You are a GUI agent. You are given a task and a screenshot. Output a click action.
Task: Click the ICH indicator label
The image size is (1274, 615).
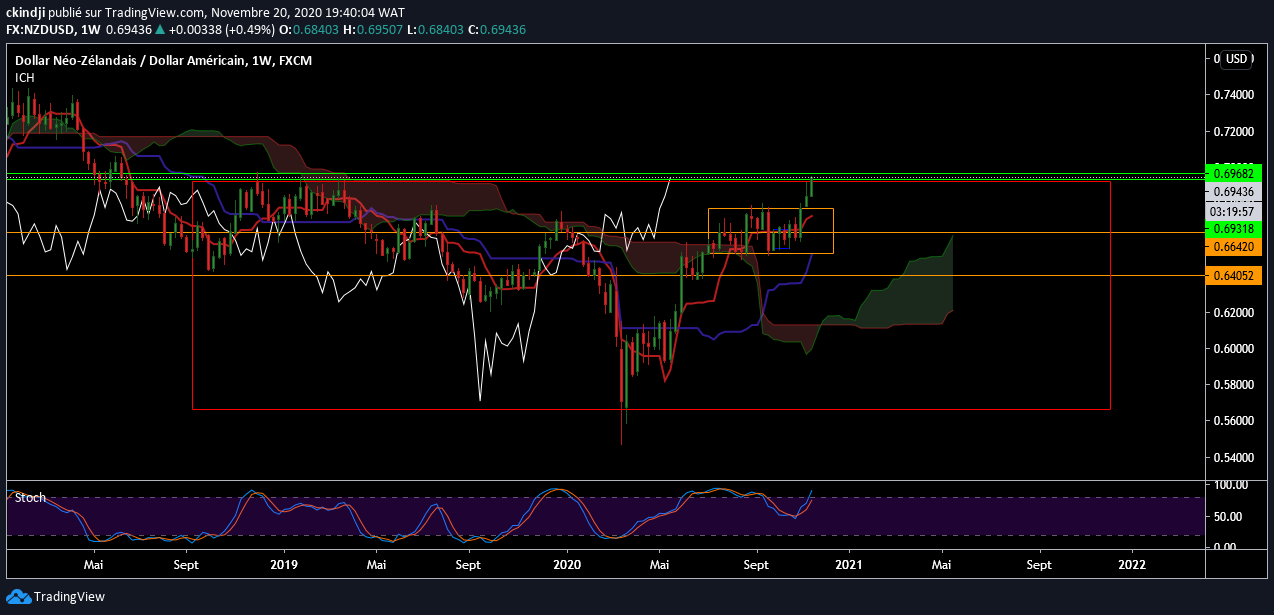25,78
